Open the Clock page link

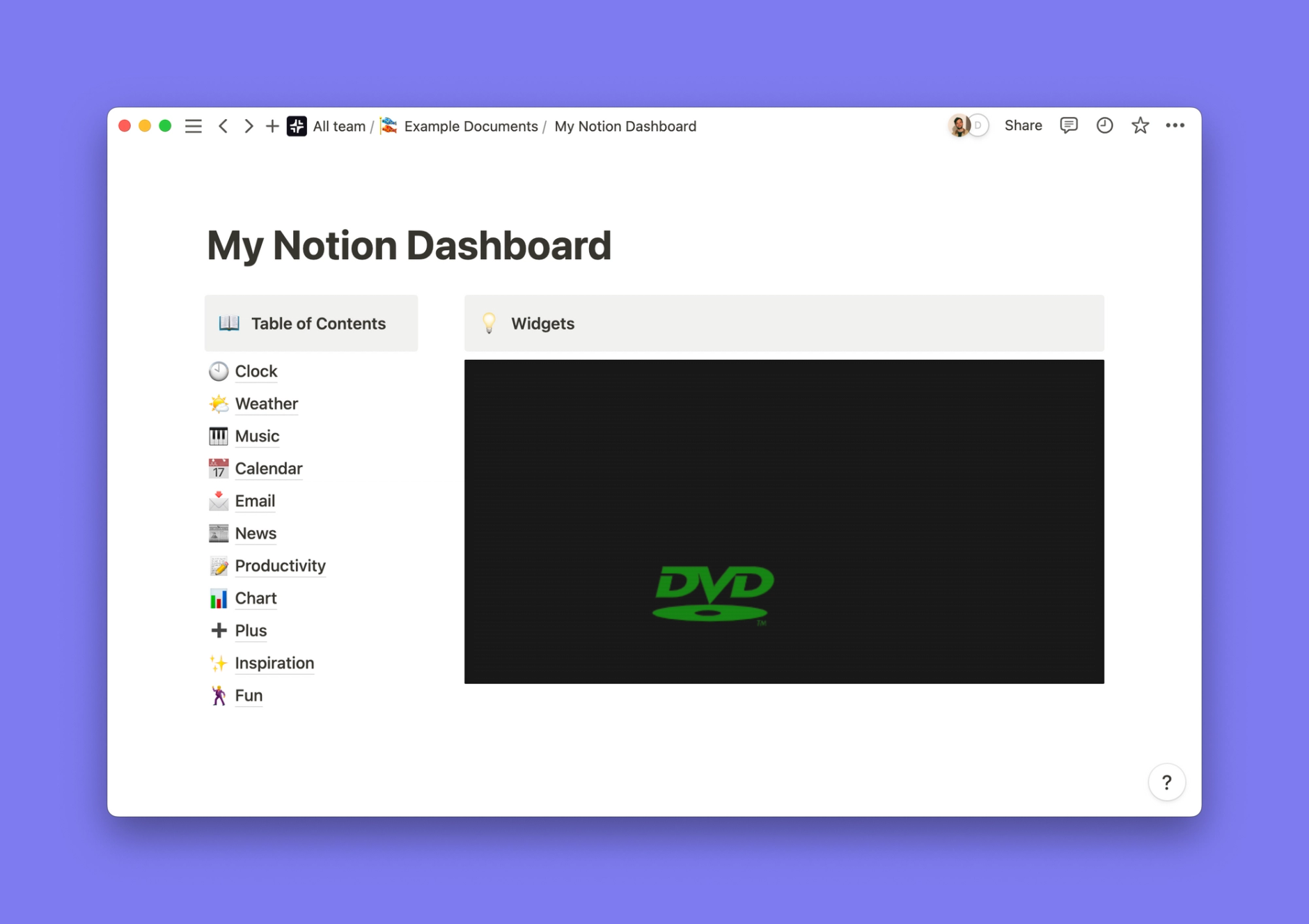(256, 371)
